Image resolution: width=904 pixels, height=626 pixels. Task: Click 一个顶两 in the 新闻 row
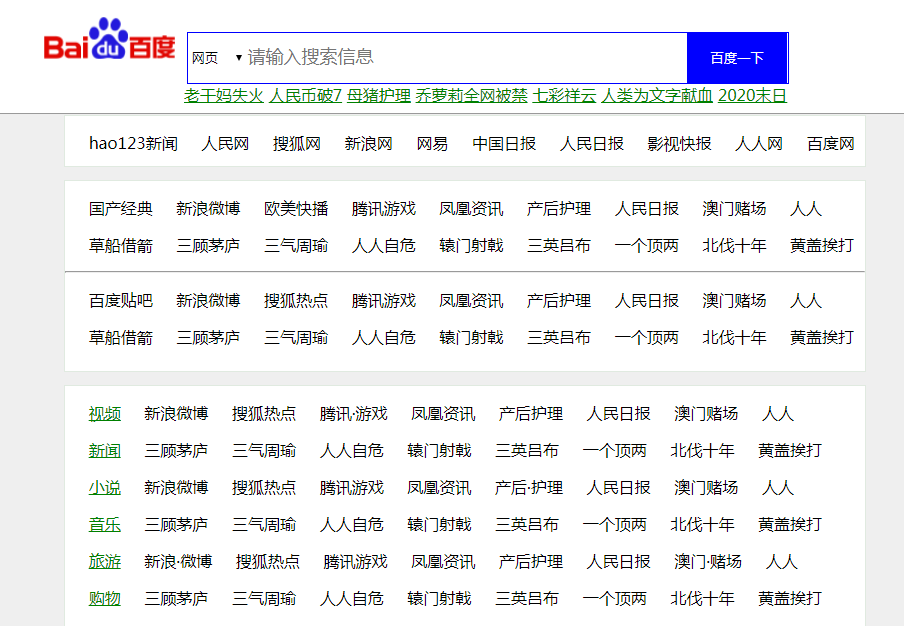point(615,451)
